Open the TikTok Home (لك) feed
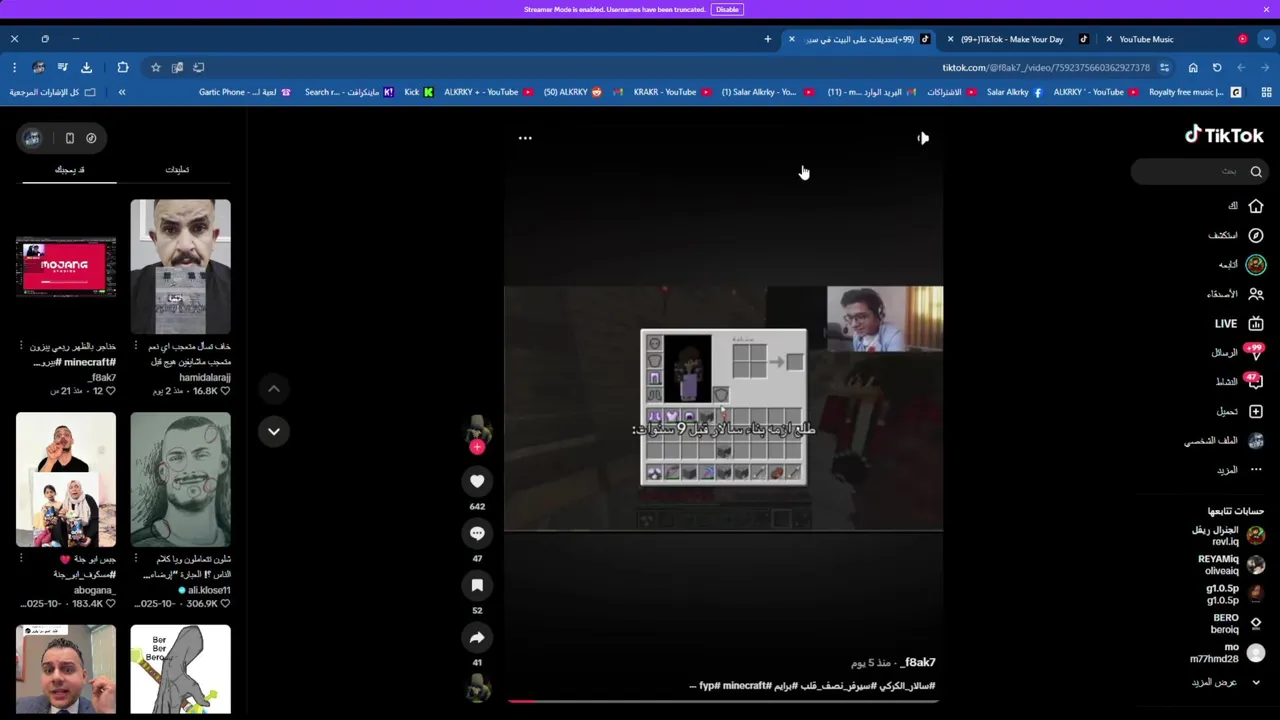The image size is (1280, 720). tap(1246, 206)
